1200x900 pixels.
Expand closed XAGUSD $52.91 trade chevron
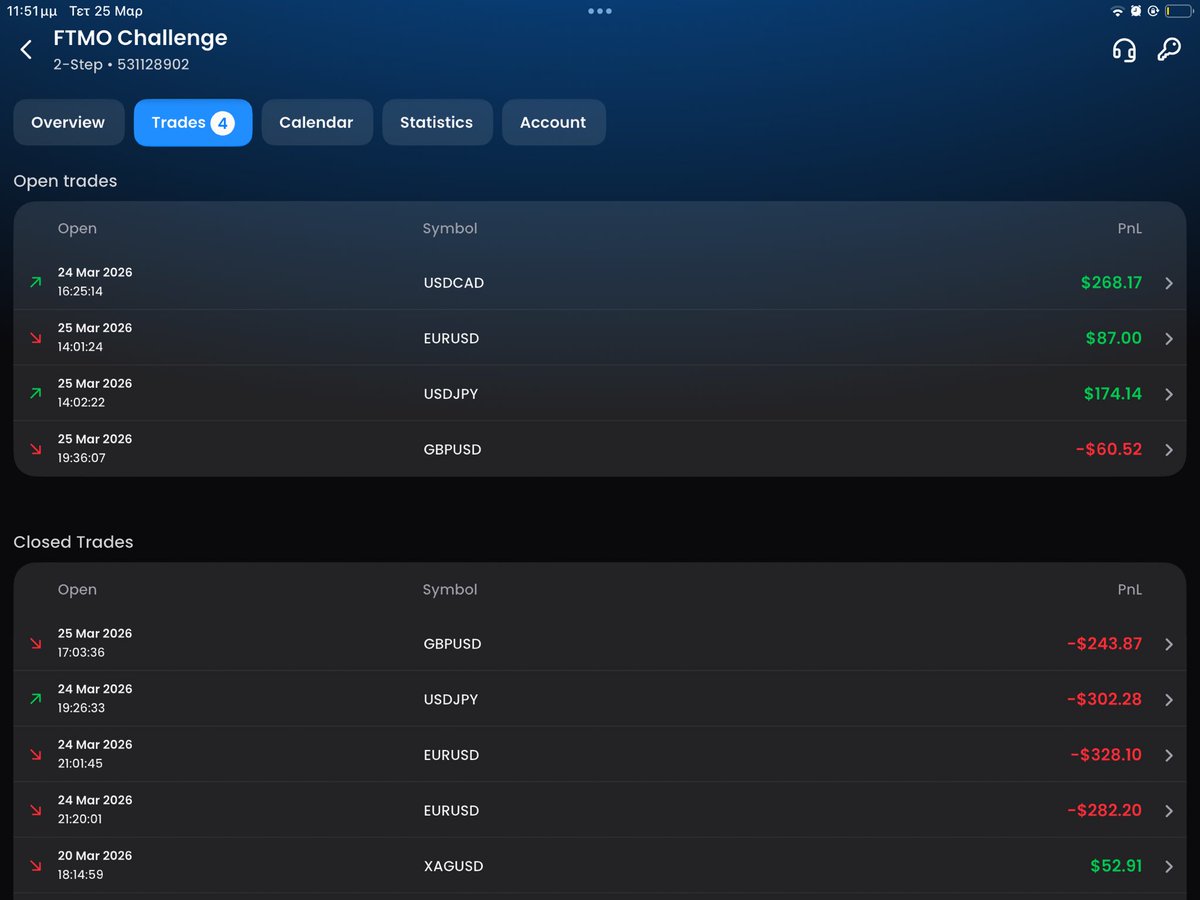point(1169,866)
